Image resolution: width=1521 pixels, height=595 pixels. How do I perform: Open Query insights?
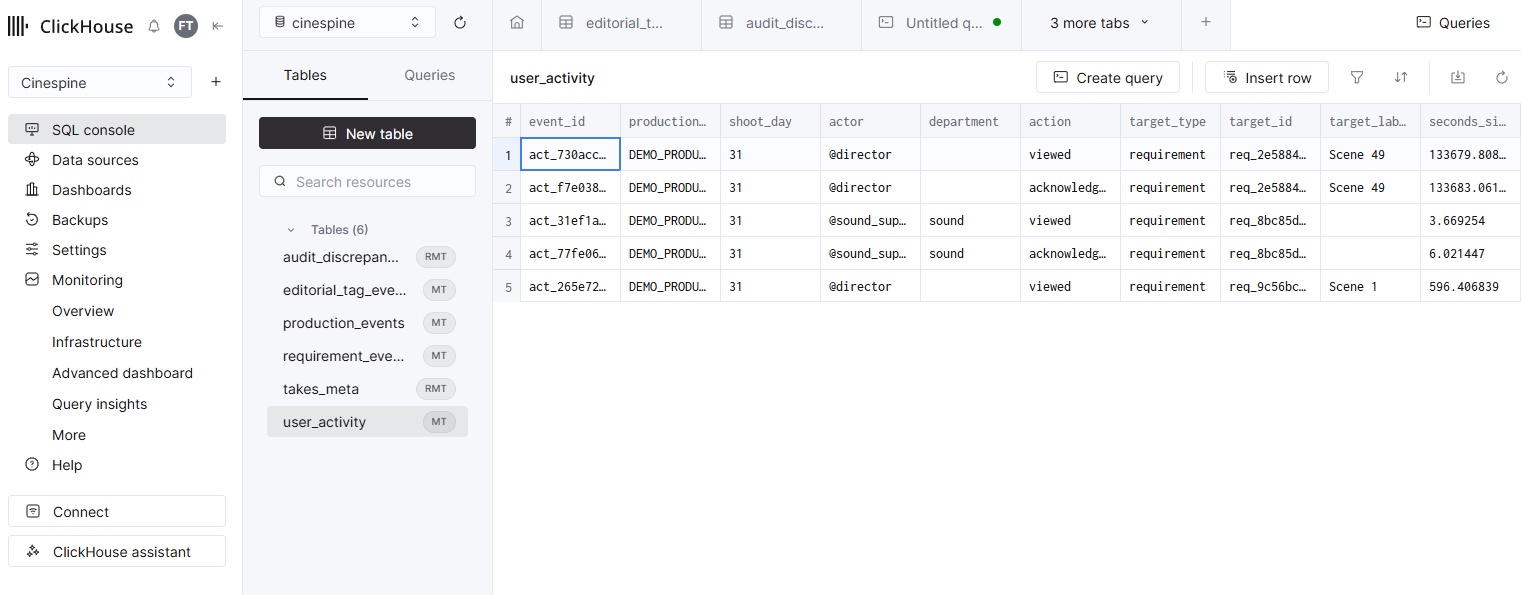pyautogui.click(x=99, y=404)
